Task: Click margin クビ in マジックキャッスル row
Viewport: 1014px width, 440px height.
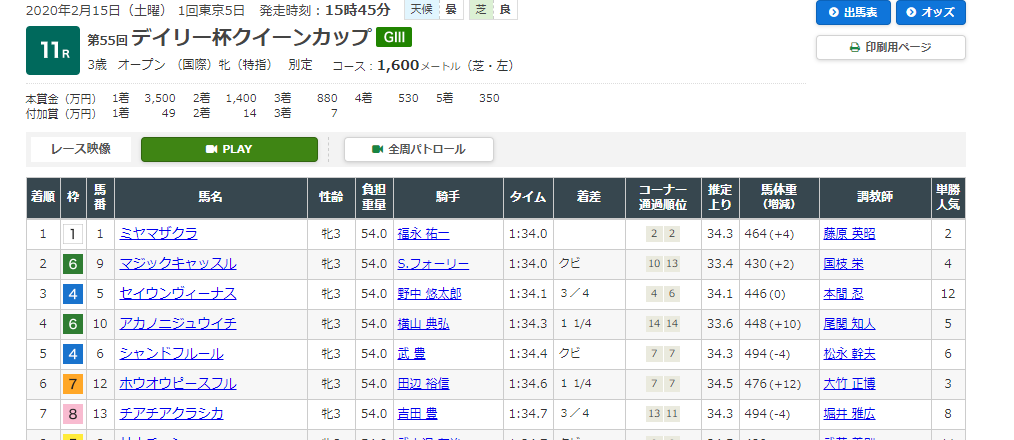Action: pyautogui.click(x=570, y=263)
